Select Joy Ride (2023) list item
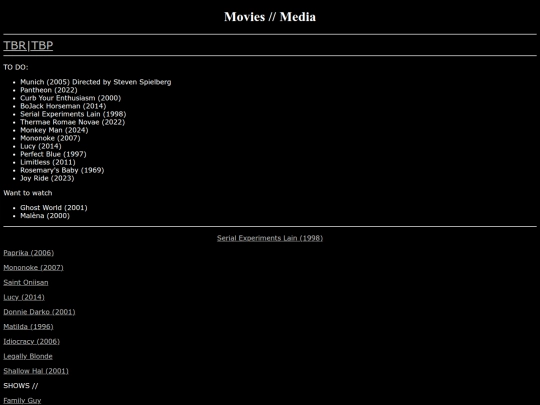 (x=47, y=178)
